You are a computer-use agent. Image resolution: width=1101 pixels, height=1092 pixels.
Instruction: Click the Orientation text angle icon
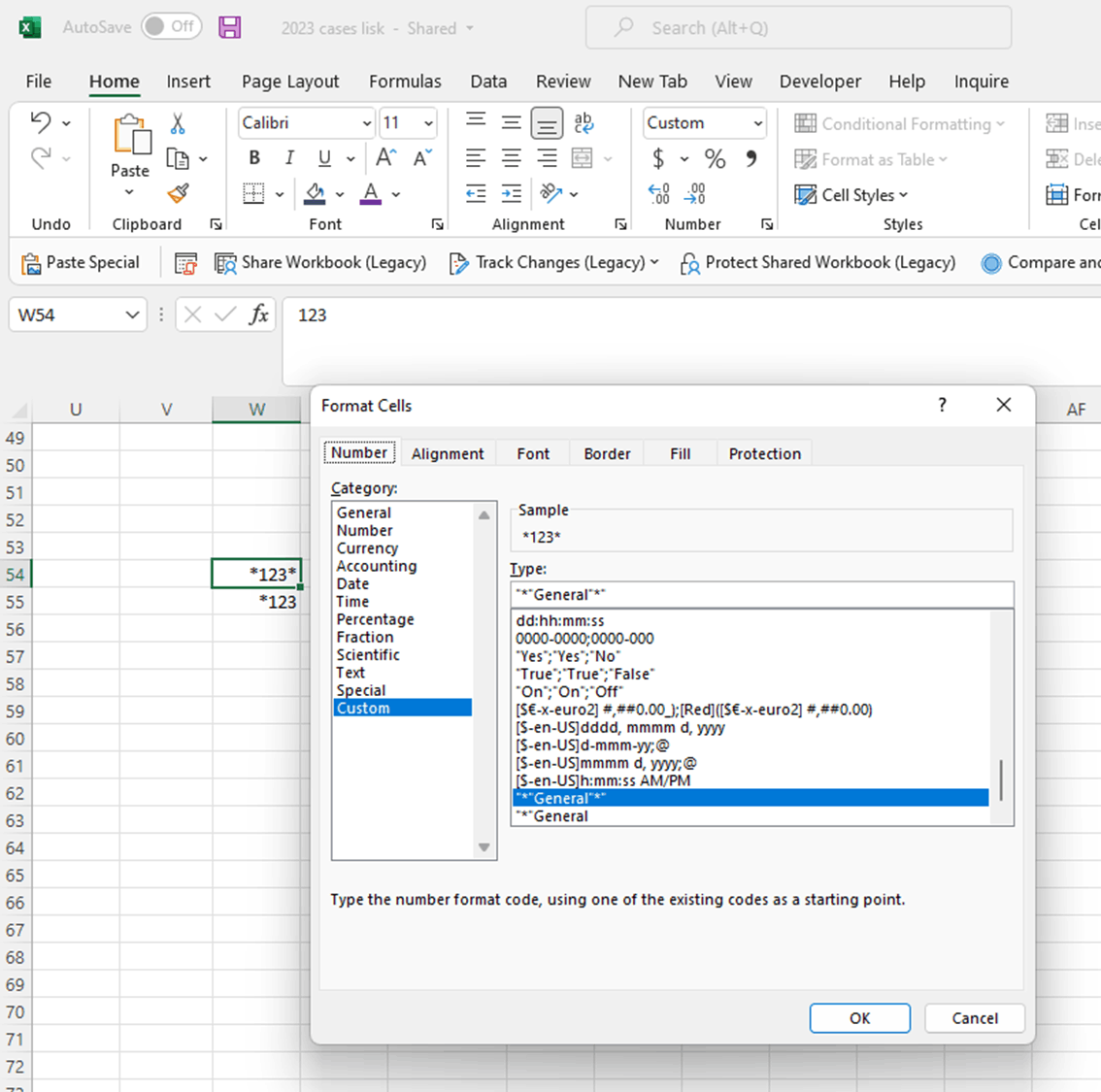(551, 193)
